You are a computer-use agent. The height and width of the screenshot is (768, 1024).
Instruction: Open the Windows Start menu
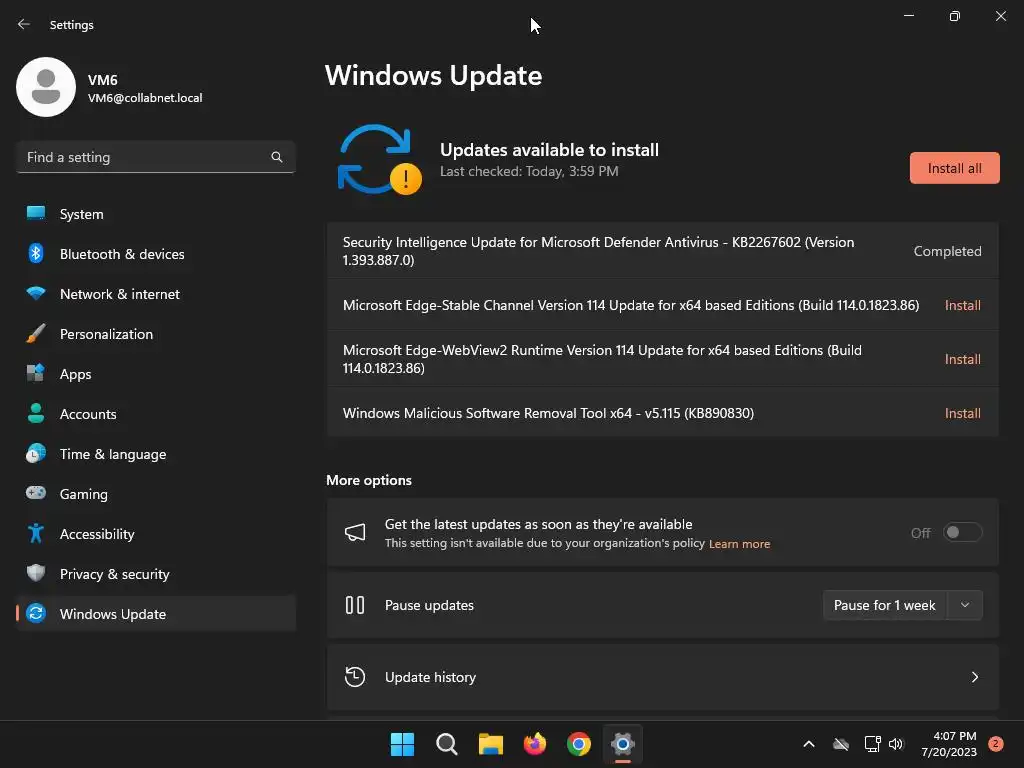click(x=402, y=744)
